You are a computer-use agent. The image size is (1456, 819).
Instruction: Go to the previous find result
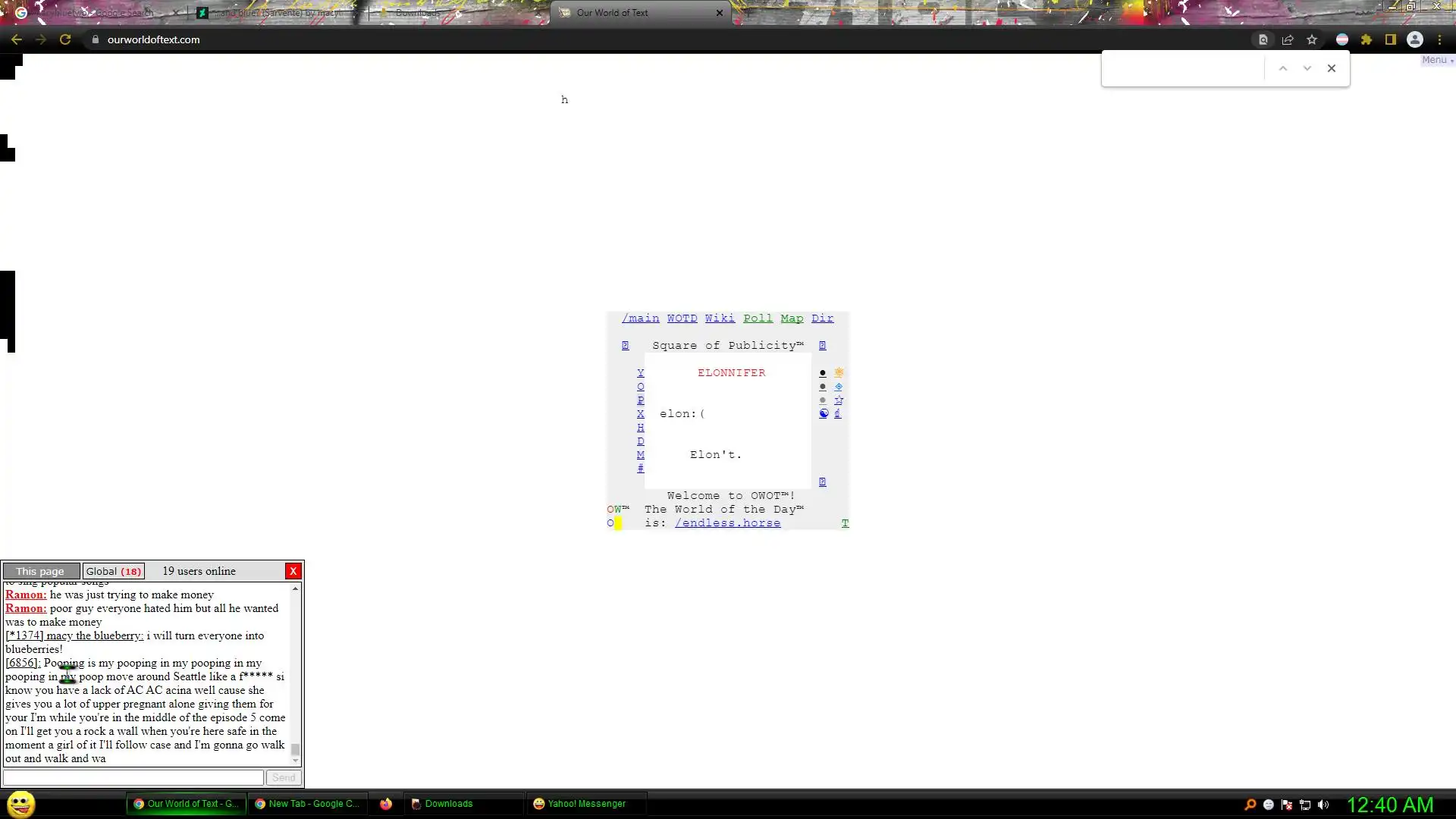pyautogui.click(x=1283, y=68)
